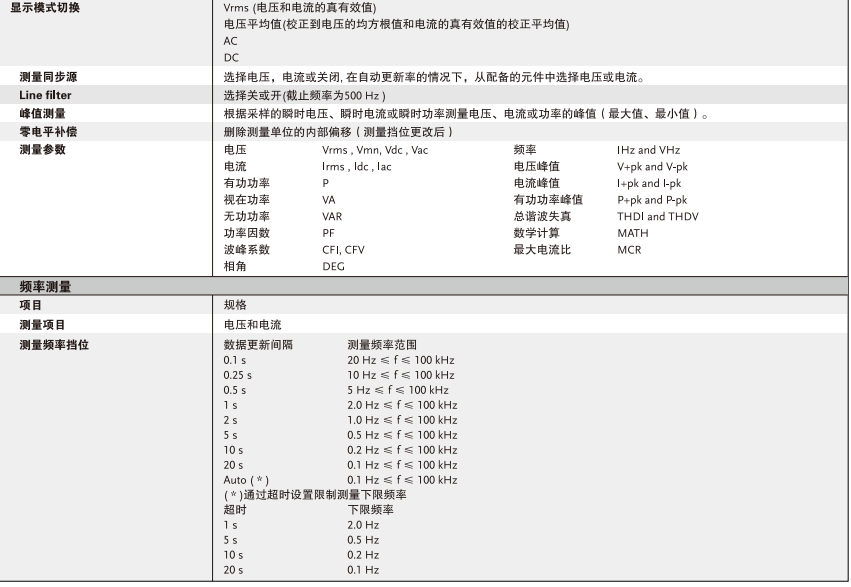
Task: Select the THDI and THDV value
Action: pos(657,216)
